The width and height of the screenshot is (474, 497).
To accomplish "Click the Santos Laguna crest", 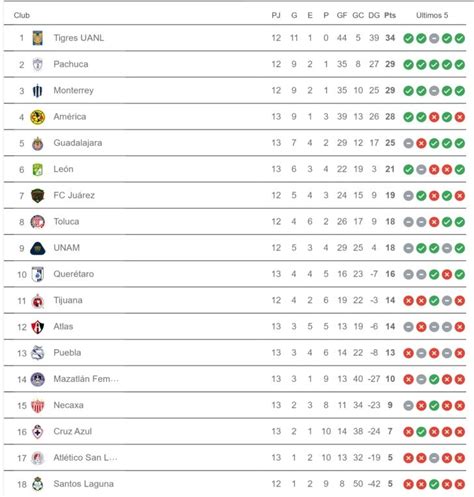I will click(38, 484).
